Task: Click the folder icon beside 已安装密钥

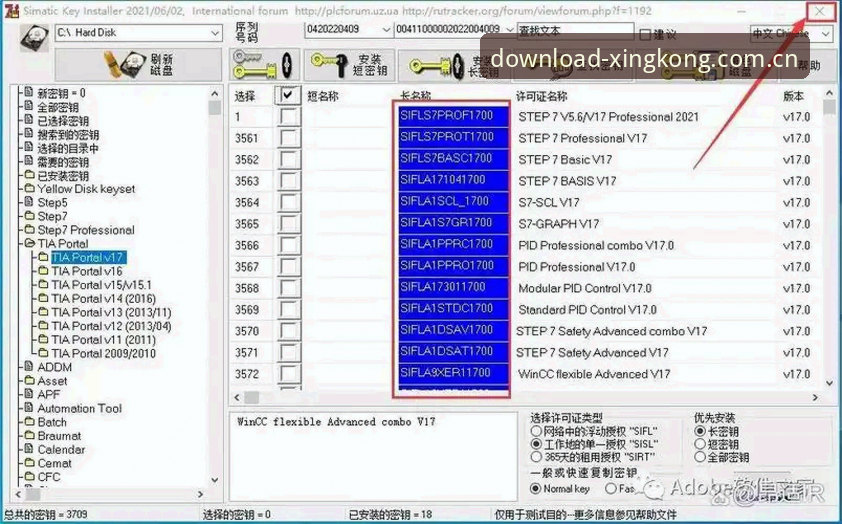Action: [x=29, y=175]
